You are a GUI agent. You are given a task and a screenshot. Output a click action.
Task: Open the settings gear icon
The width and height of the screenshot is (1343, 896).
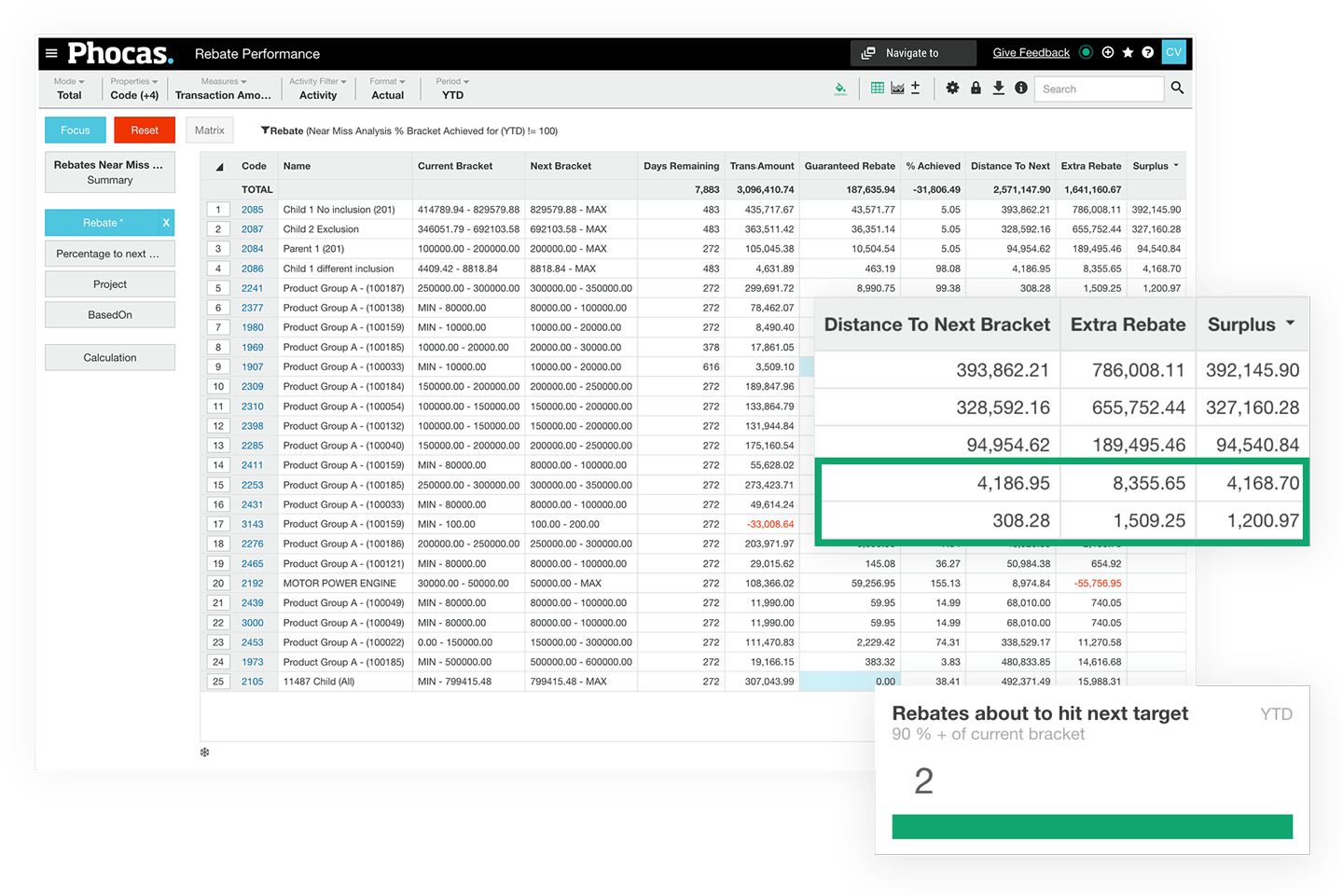pos(952,88)
